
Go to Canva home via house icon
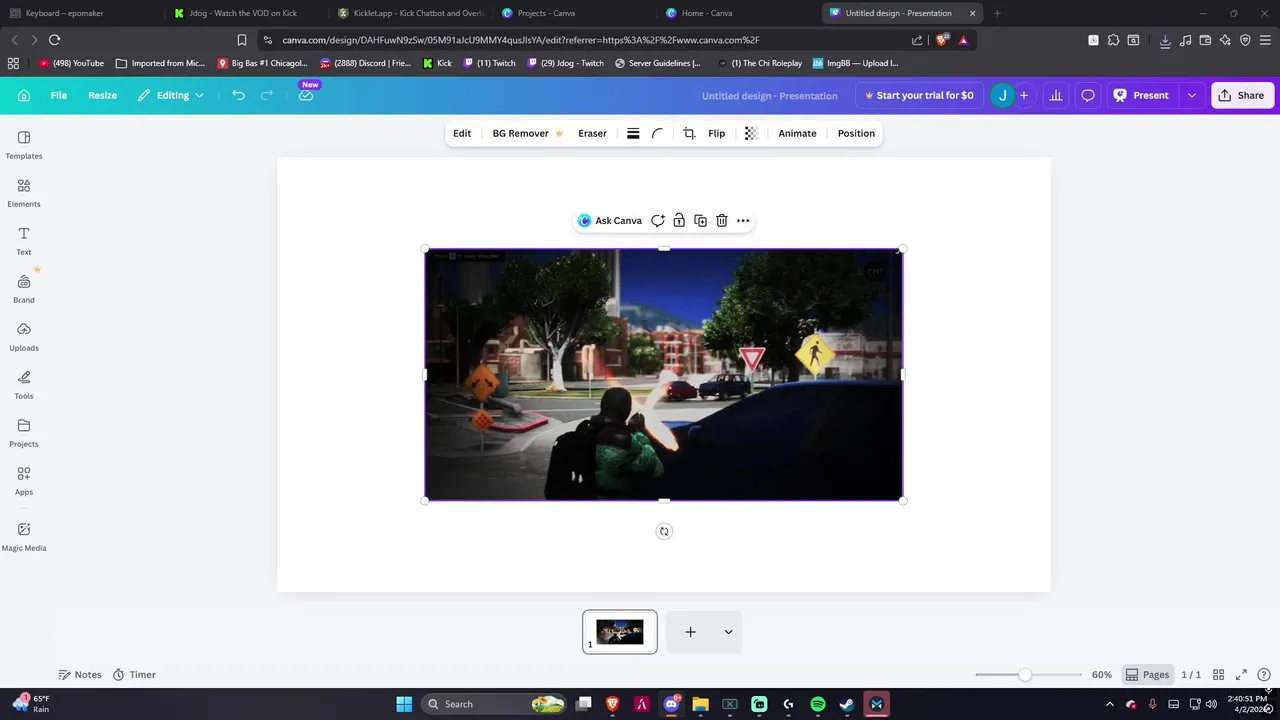pyautogui.click(x=24, y=95)
